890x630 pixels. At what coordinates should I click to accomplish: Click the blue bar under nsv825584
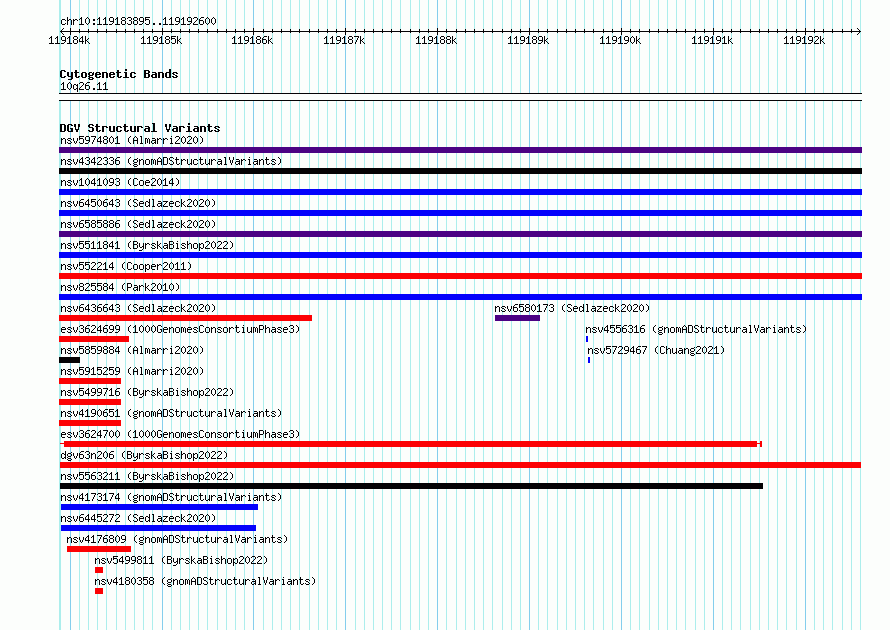tap(460, 297)
